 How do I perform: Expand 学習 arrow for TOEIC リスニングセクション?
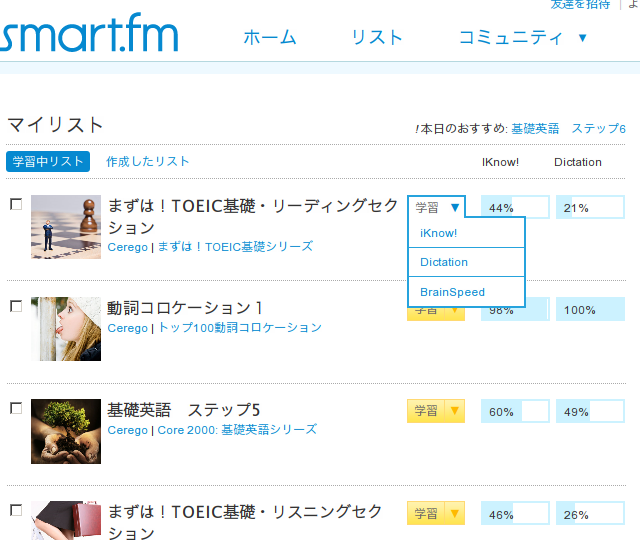coord(455,513)
